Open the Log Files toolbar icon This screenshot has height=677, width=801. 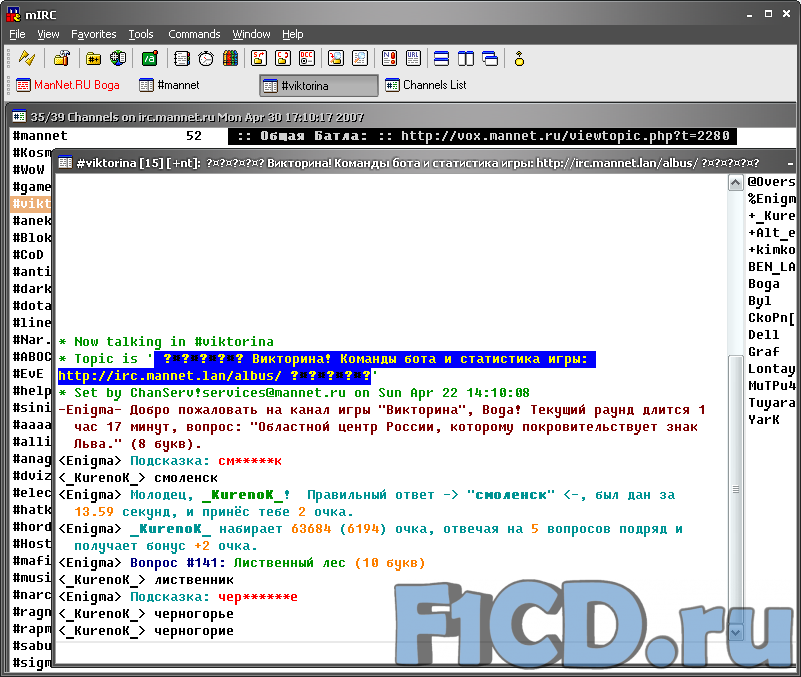(x=360, y=58)
